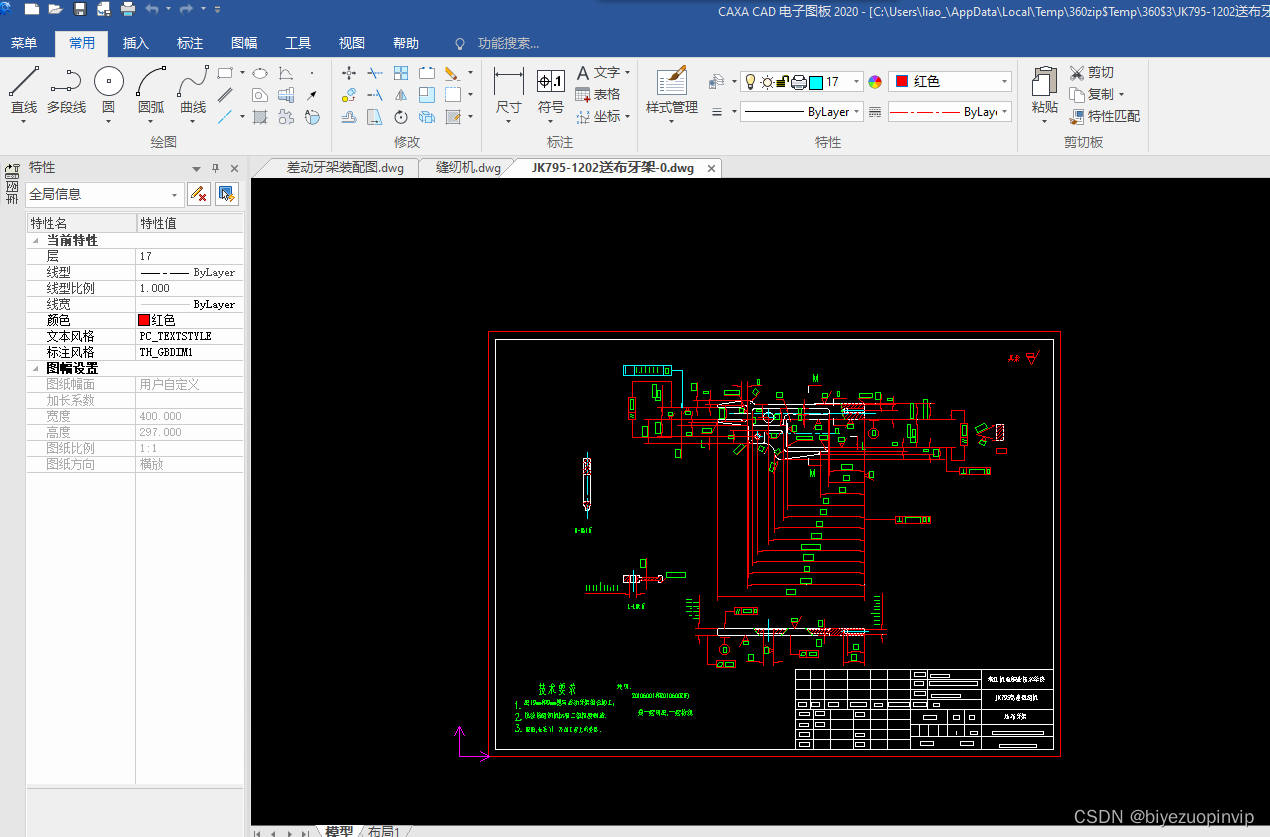Open the 红色 color dropdown
Screen dimensions: 1270x837
click(1004, 82)
